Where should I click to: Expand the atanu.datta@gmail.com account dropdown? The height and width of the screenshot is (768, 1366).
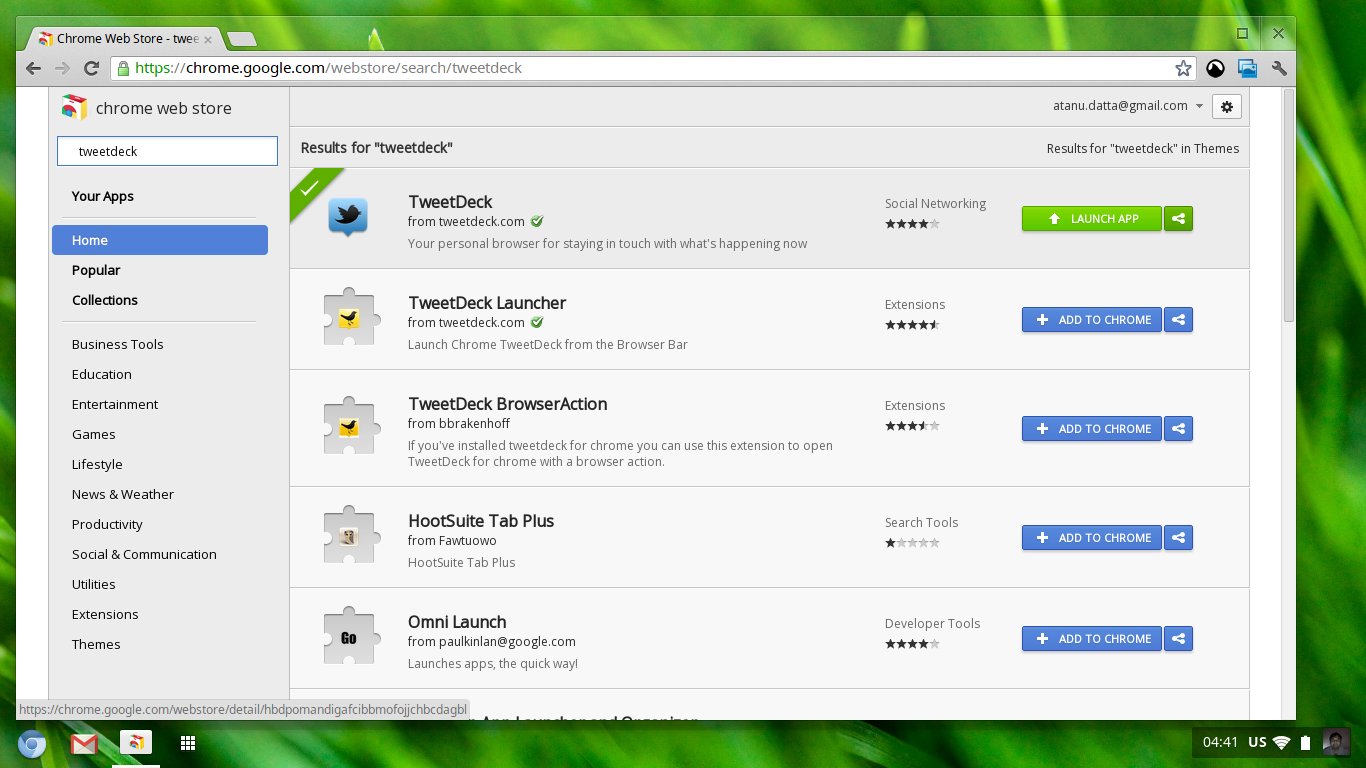pos(1128,106)
